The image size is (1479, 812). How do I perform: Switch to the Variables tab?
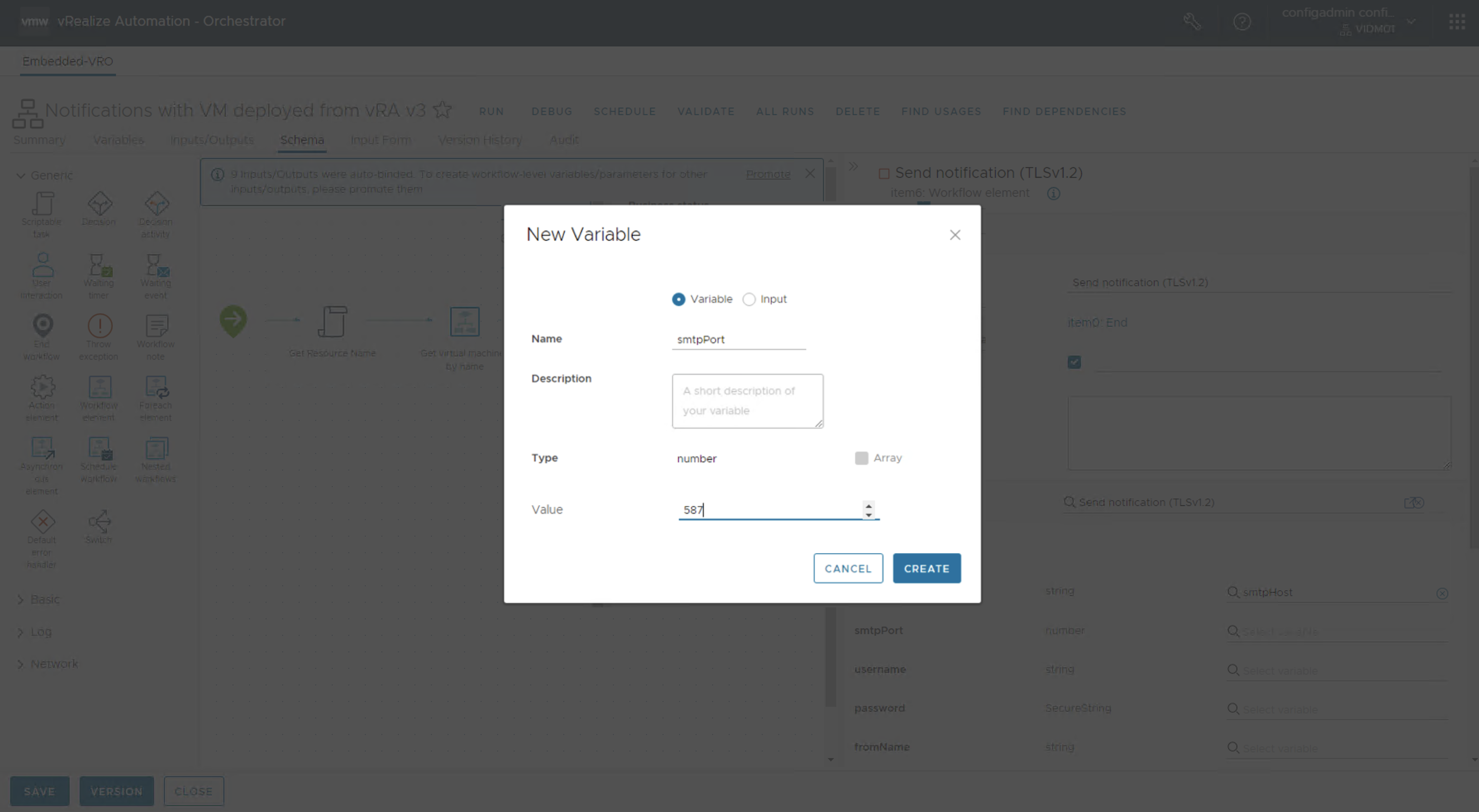click(118, 140)
